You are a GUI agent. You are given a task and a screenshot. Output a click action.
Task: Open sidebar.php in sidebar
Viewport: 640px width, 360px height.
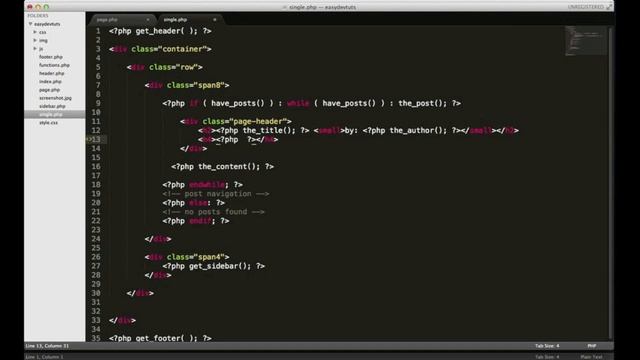point(52,106)
